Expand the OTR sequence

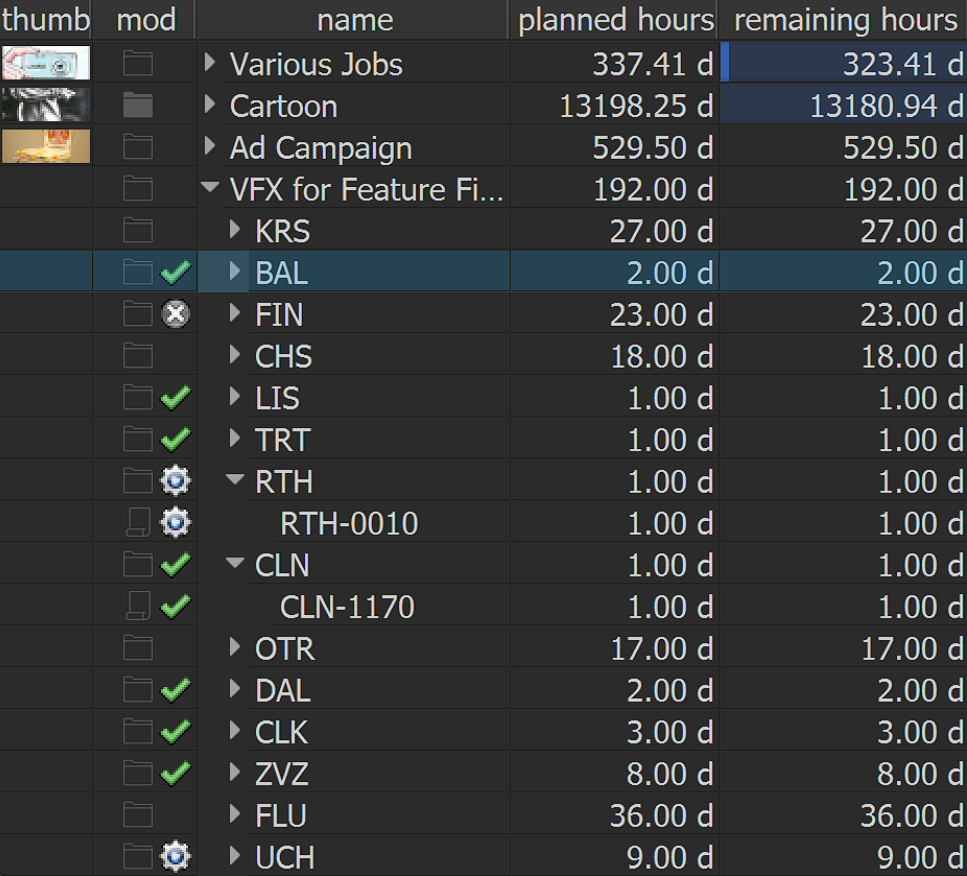[x=235, y=647]
